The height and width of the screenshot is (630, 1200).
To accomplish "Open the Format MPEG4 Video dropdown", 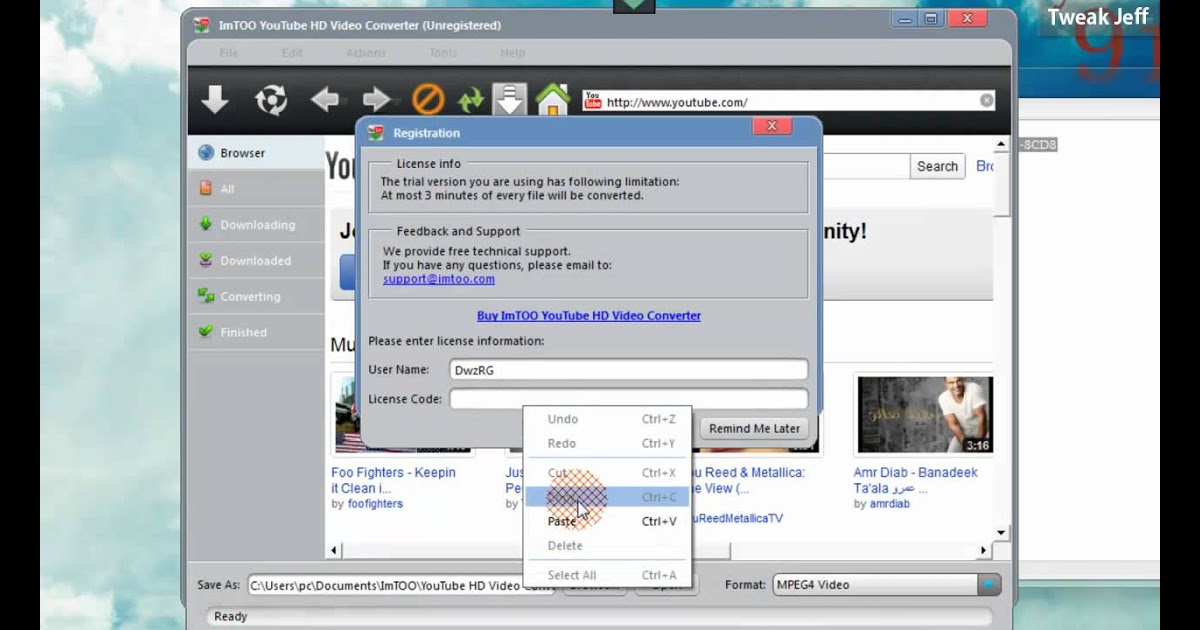I will click(886, 585).
